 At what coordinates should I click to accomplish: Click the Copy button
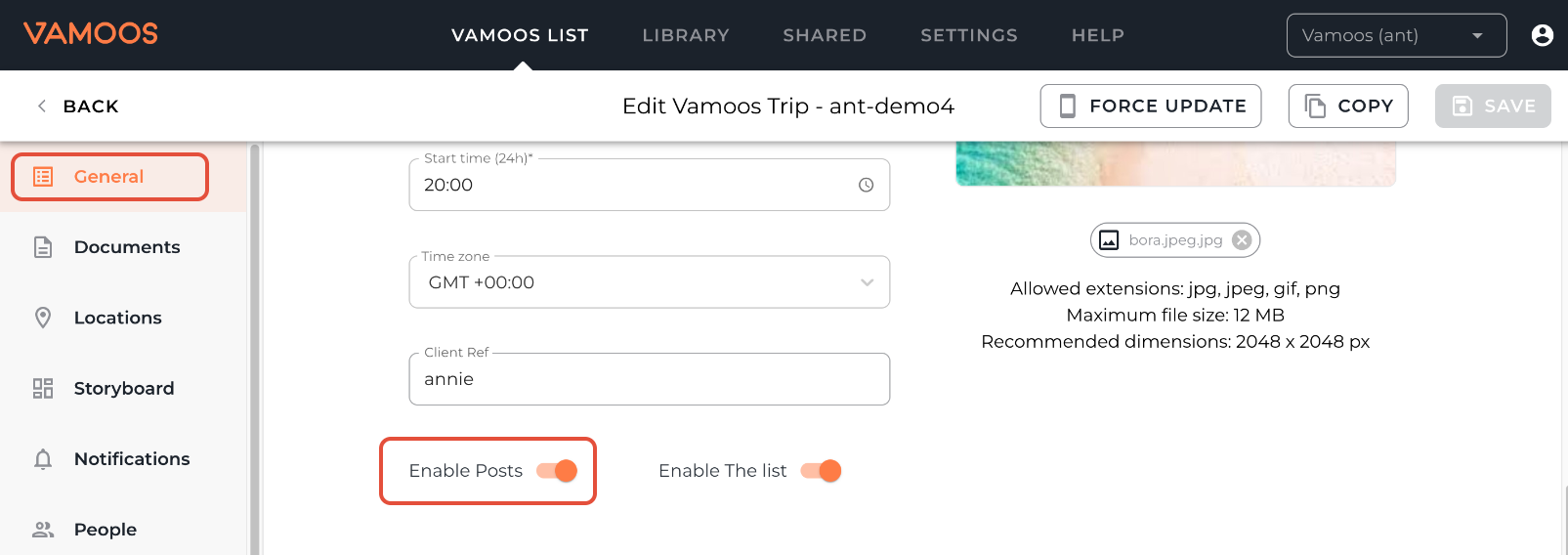(1347, 106)
